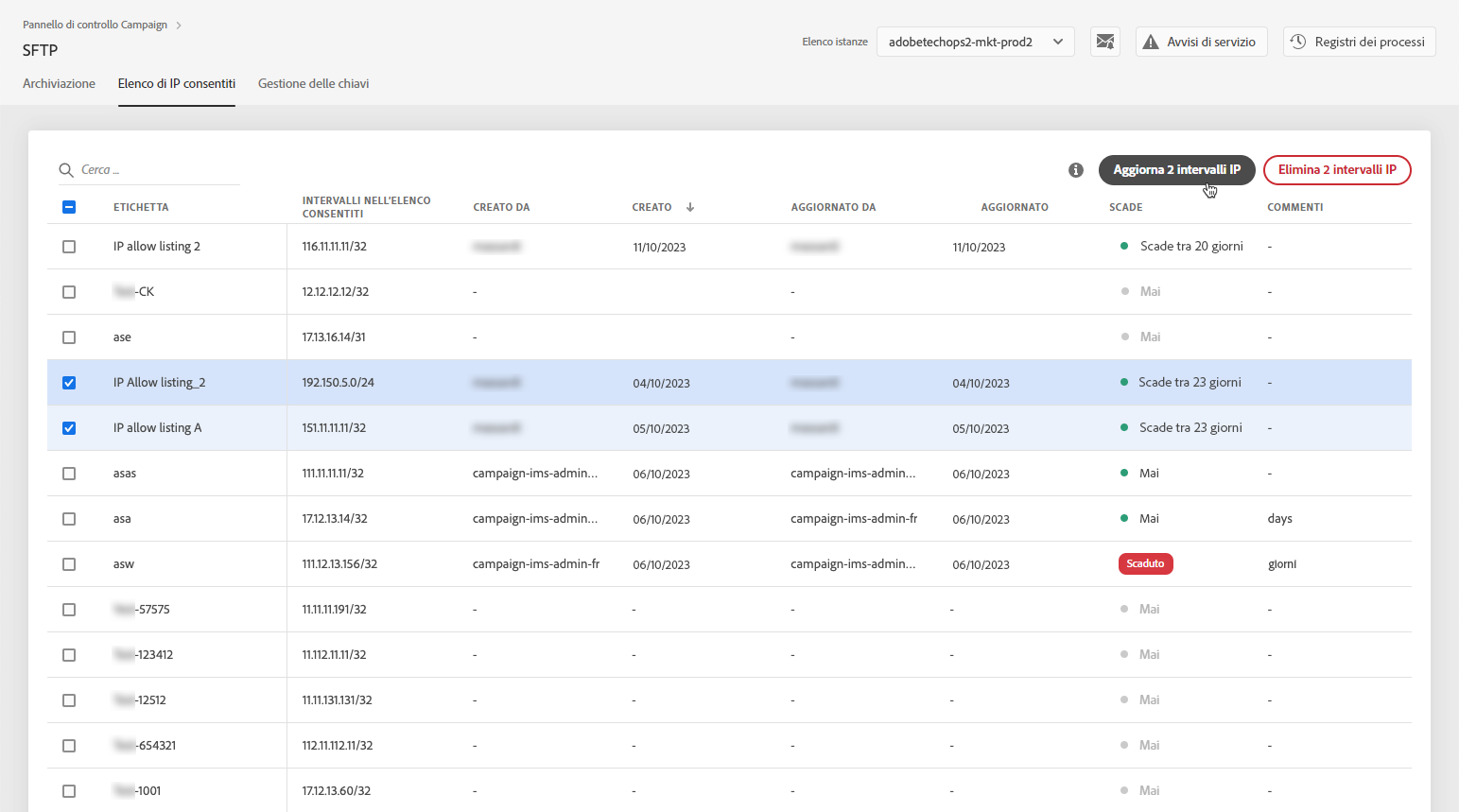The height and width of the screenshot is (812, 1459).
Task: Click the search magnifier icon
Action: click(x=66, y=170)
